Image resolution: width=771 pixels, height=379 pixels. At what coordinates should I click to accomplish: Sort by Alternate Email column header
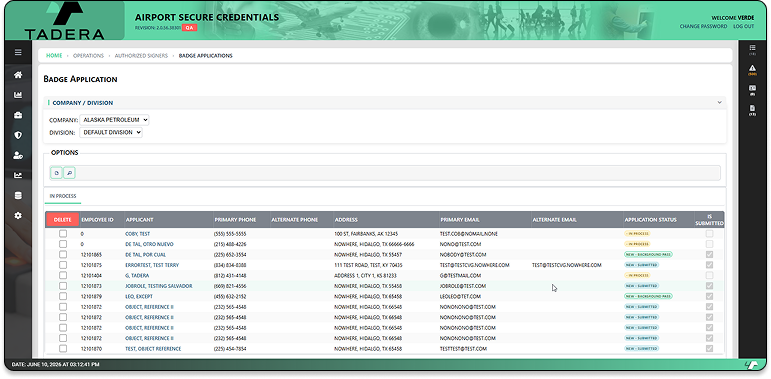click(x=554, y=220)
